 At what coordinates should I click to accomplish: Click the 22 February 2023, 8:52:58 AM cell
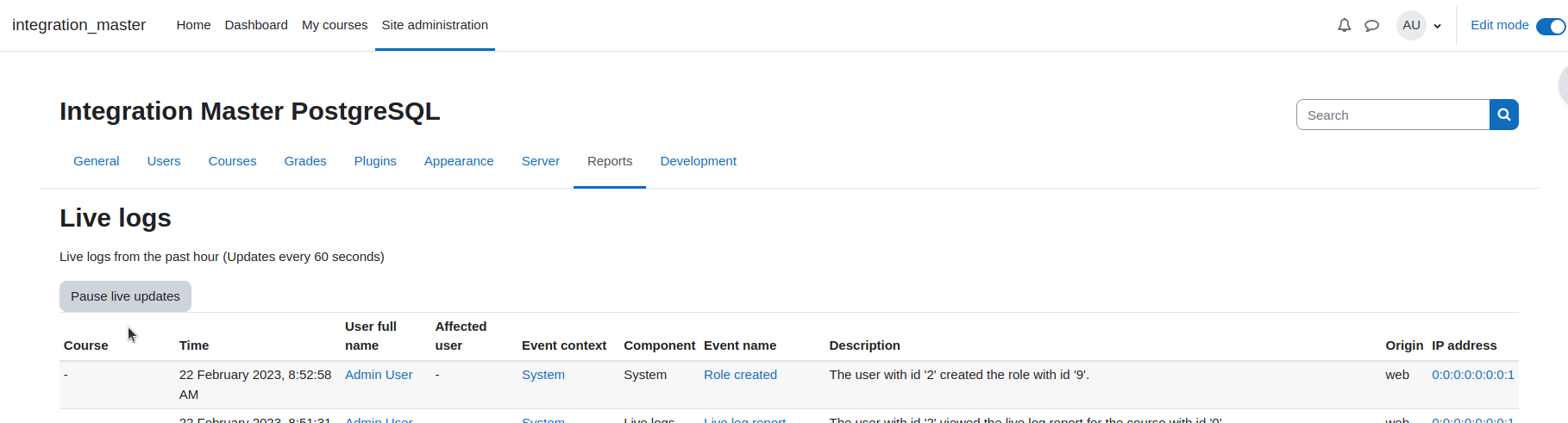click(255, 384)
